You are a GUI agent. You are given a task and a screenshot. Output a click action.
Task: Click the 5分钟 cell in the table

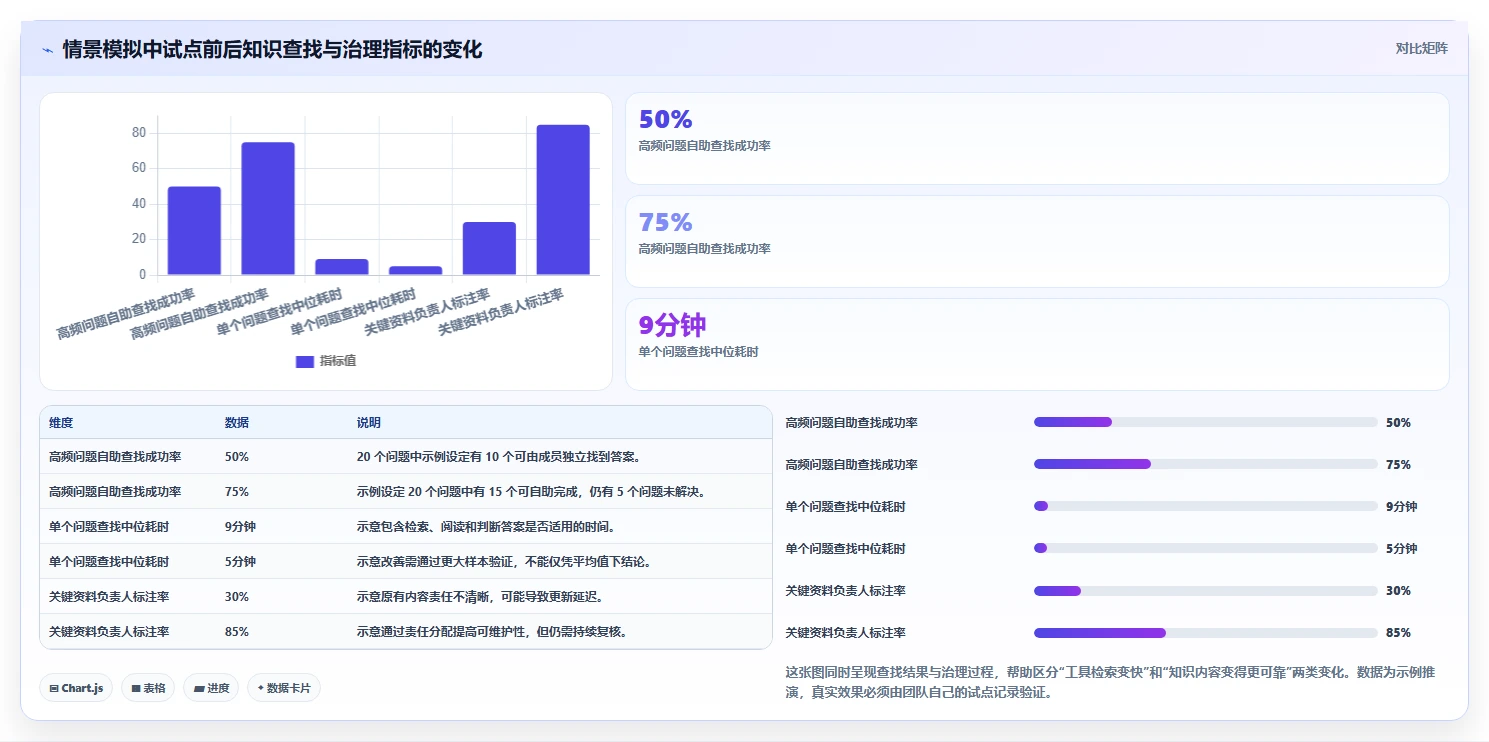coord(240,562)
